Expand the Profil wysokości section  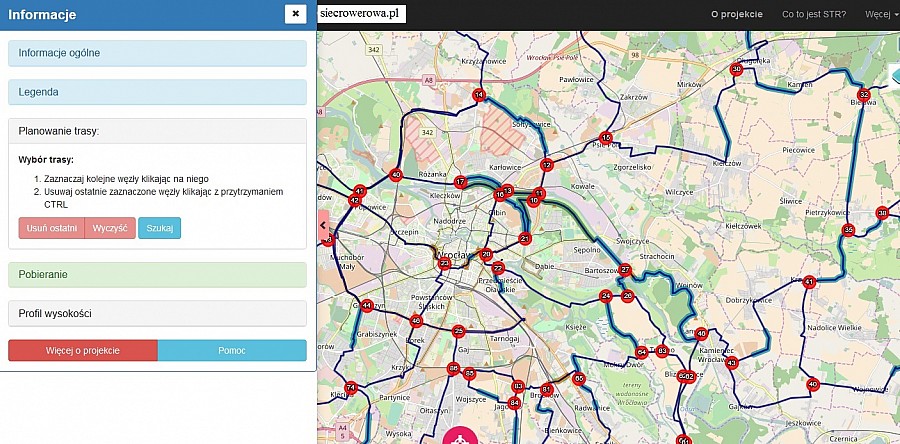click(157, 314)
